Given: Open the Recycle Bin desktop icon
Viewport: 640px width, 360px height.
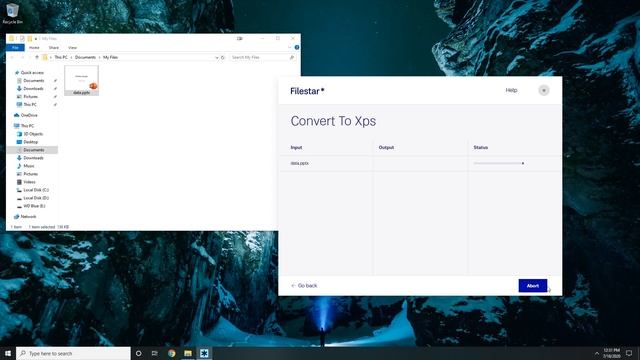Looking at the screenshot, I should coord(12,13).
